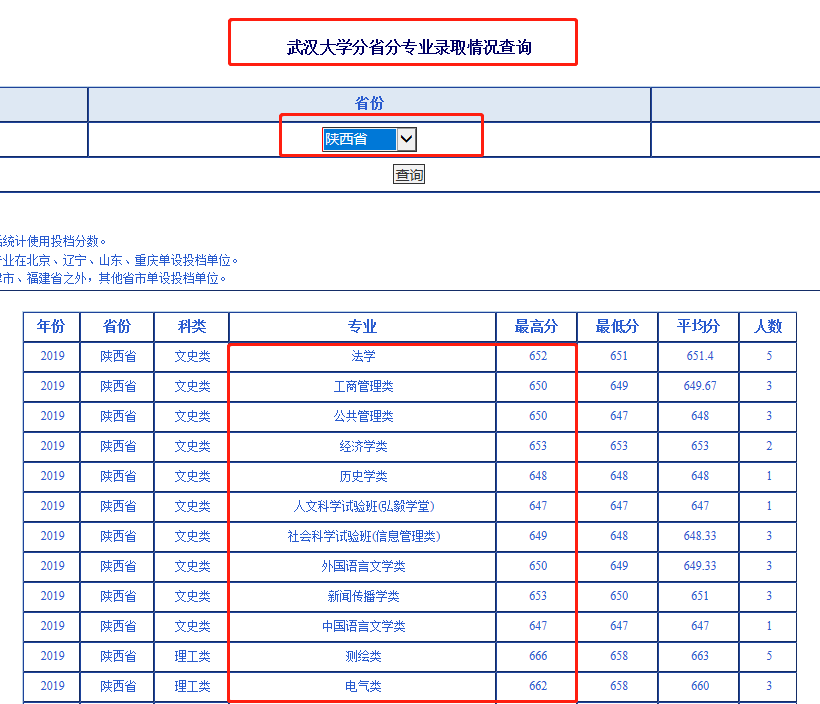
Task: Select the 历史学类 major cell
Action: click(x=363, y=476)
